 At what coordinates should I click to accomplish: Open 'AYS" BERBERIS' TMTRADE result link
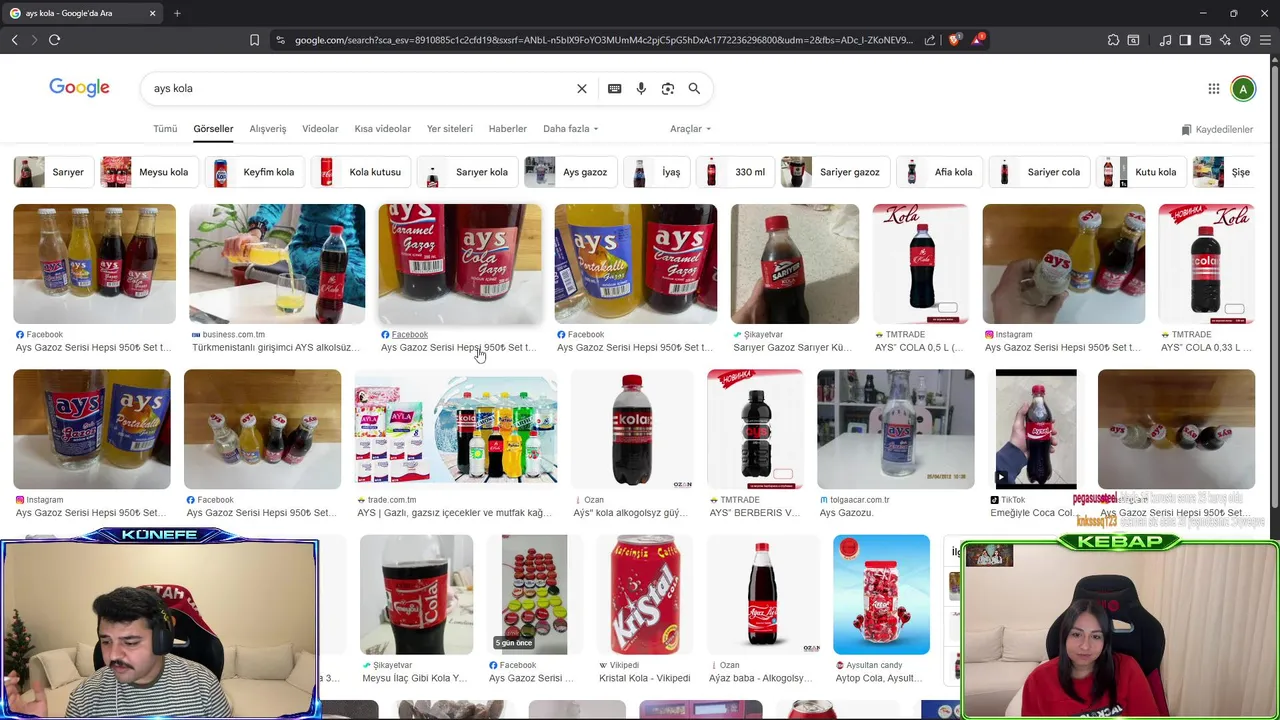pos(755,513)
